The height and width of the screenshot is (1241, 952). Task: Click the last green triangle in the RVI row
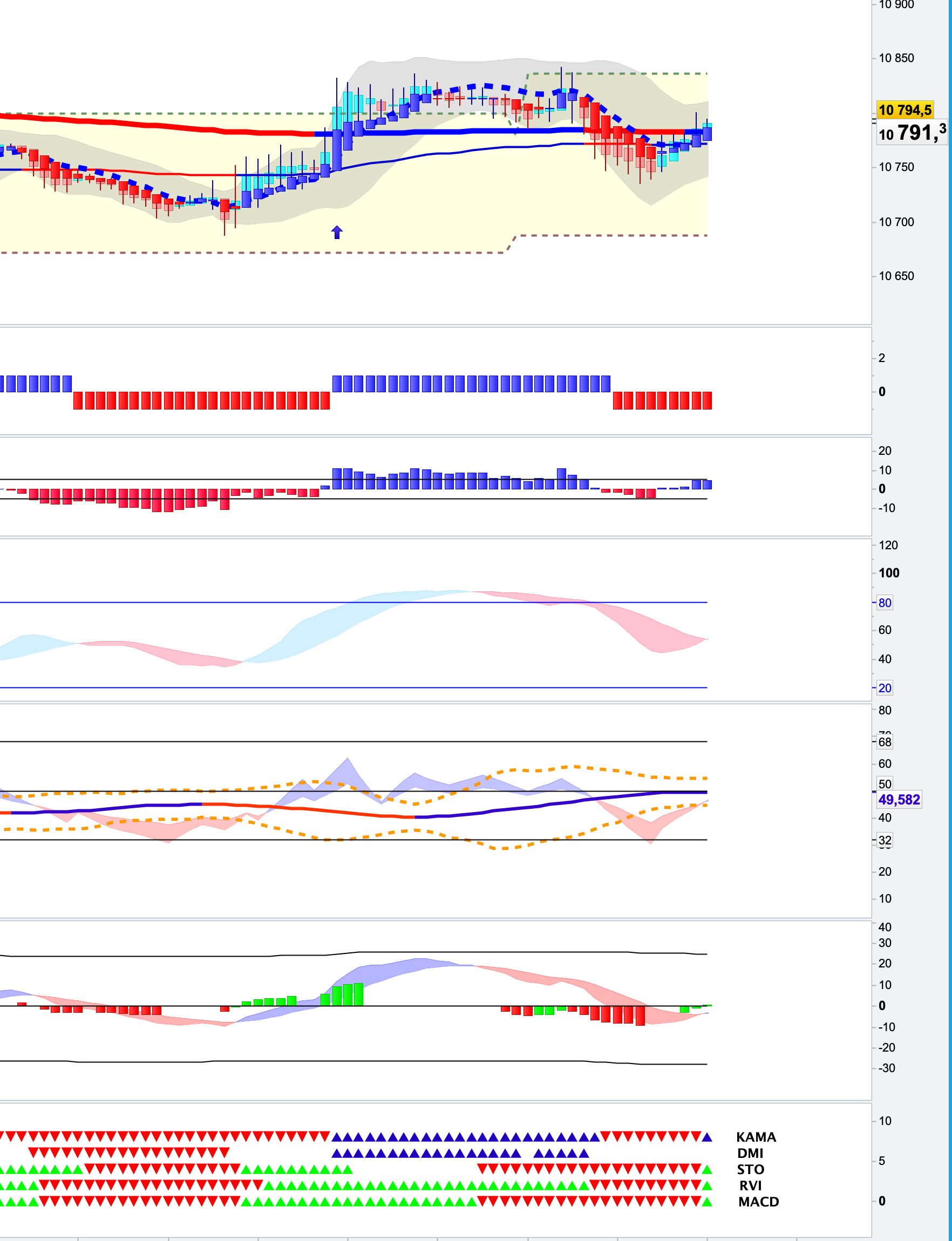[x=706, y=1185]
